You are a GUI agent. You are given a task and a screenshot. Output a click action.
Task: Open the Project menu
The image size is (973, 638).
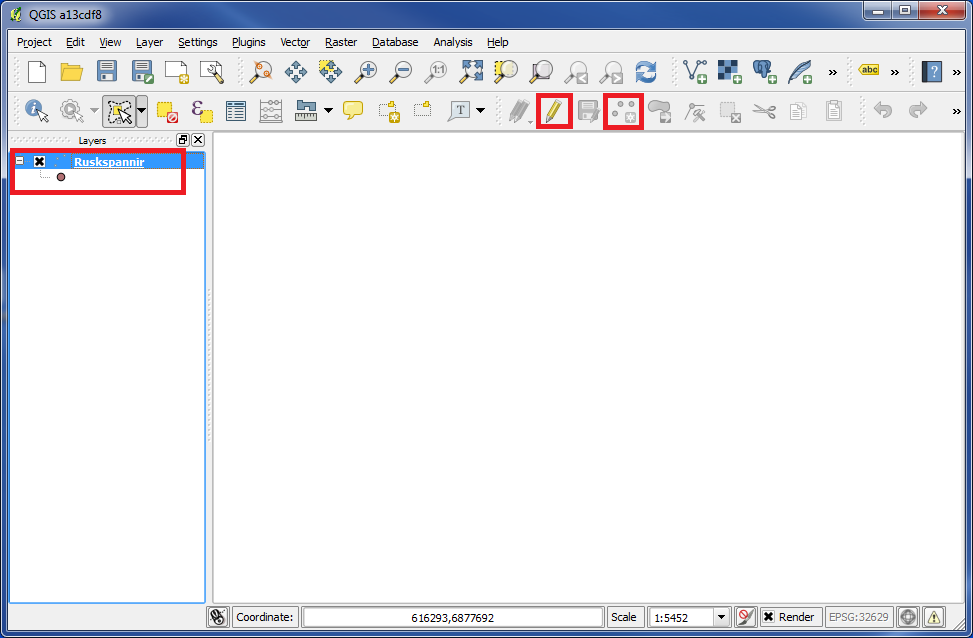[x=34, y=42]
